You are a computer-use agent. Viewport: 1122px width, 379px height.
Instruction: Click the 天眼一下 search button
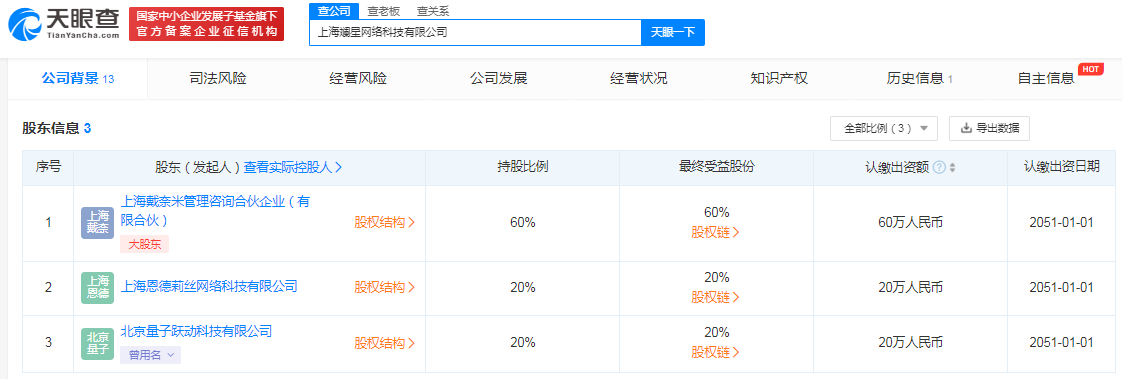[x=673, y=32]
